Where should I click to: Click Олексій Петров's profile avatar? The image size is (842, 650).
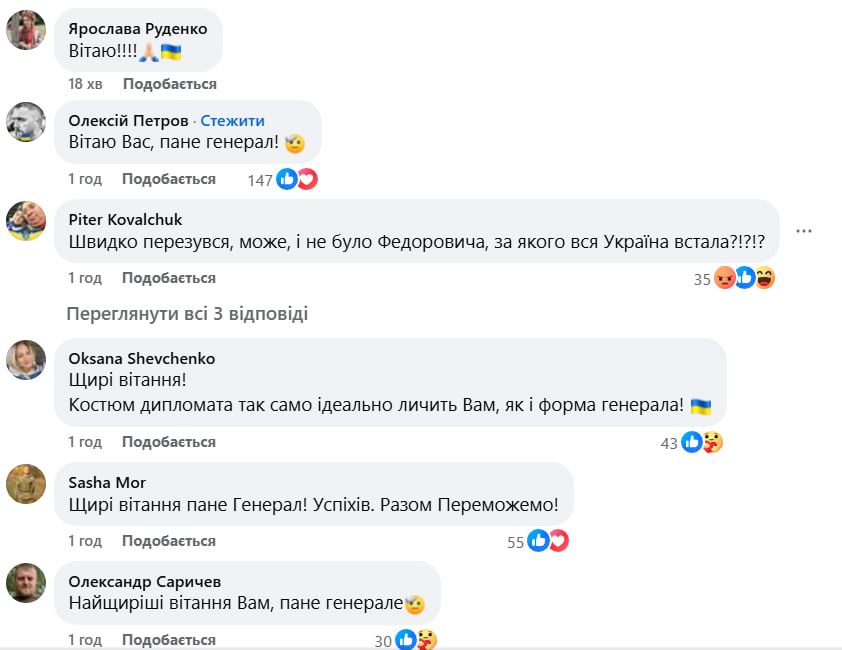coord(25,122)
